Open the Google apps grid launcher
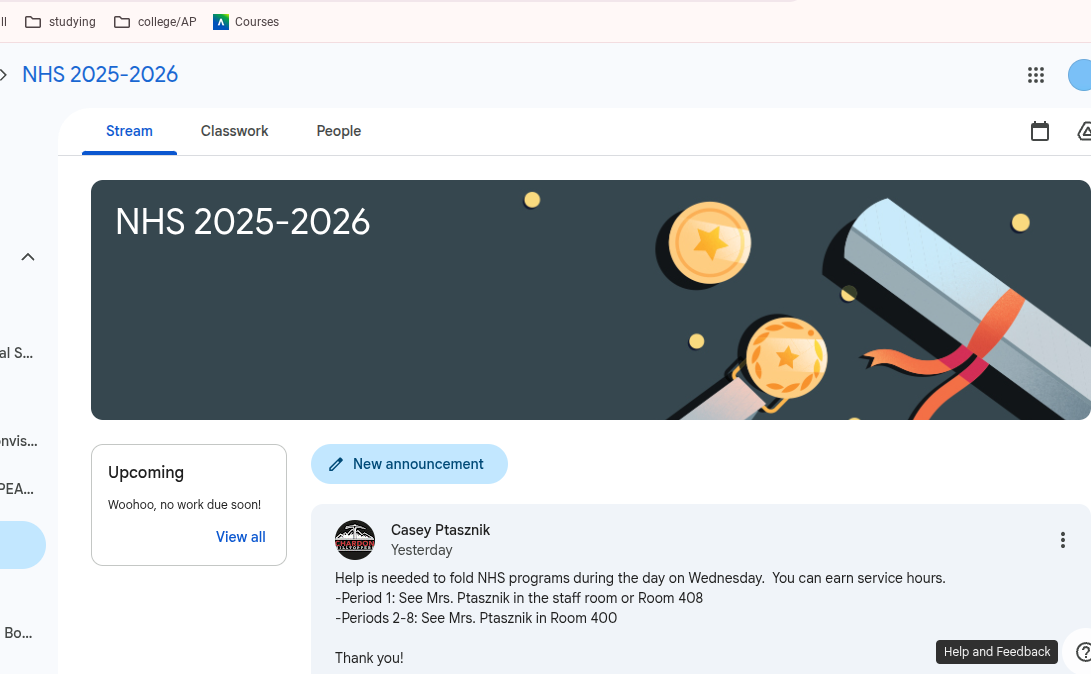The width and height of the screenshot is (1091, 674). (x=1035, y=75)
